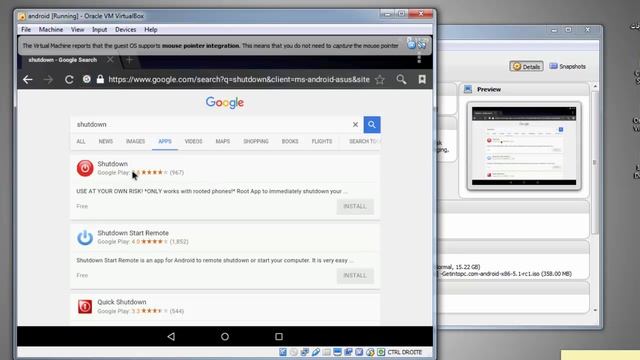Screen dimensions: 640x360
Task: Clear the search box with the X
Action: click(355, 124)
